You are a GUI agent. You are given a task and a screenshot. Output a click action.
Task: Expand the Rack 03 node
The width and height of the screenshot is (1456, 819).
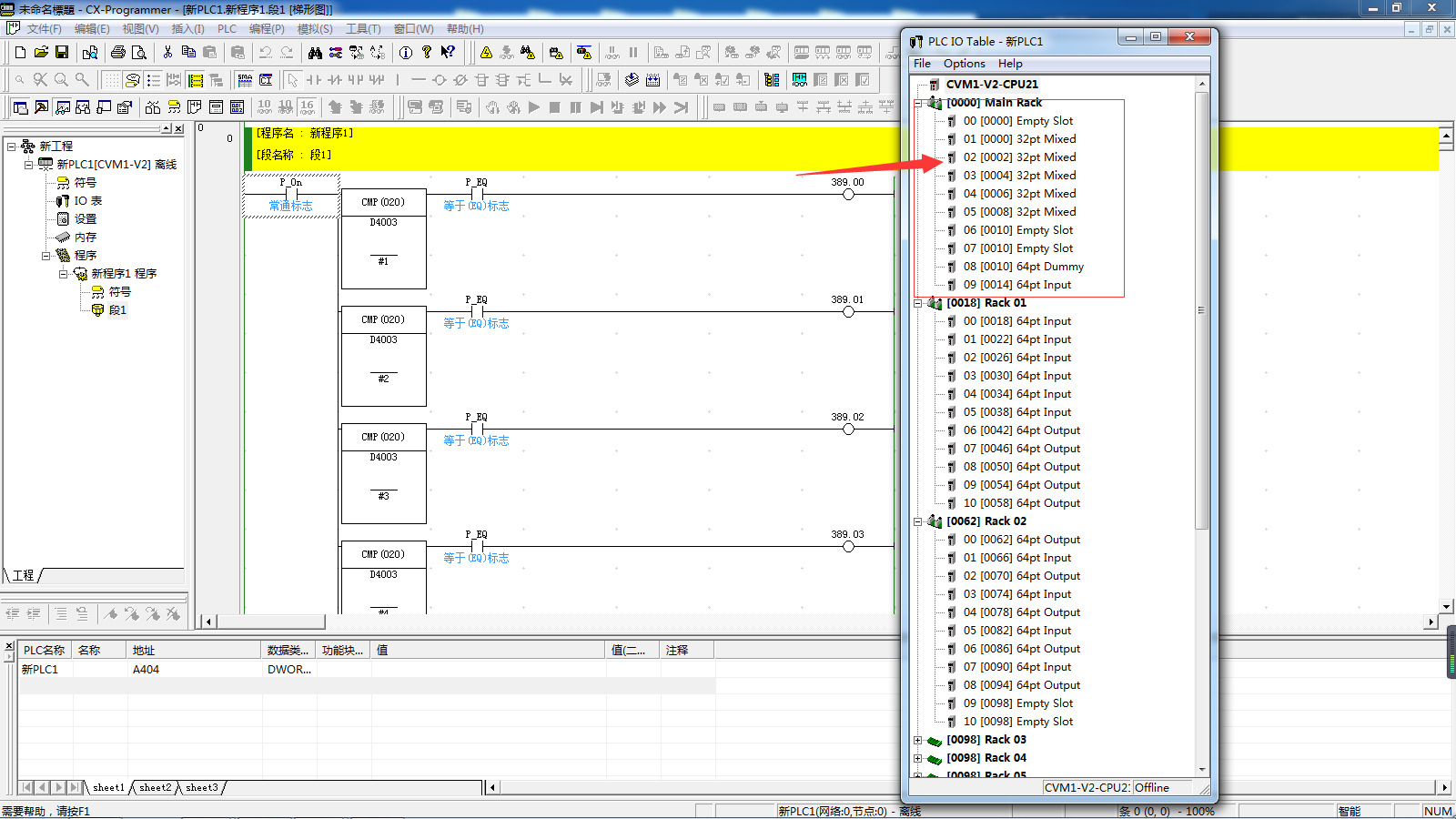(918, 740)
